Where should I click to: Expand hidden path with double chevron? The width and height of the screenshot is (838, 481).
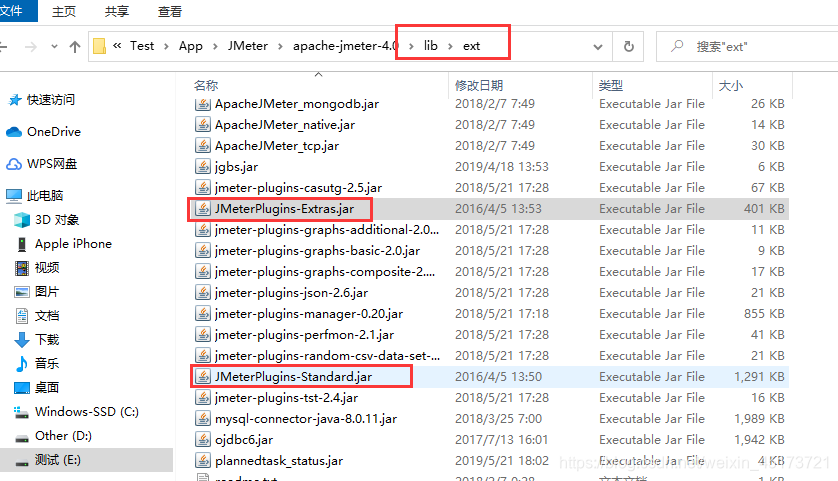(117, 46)
